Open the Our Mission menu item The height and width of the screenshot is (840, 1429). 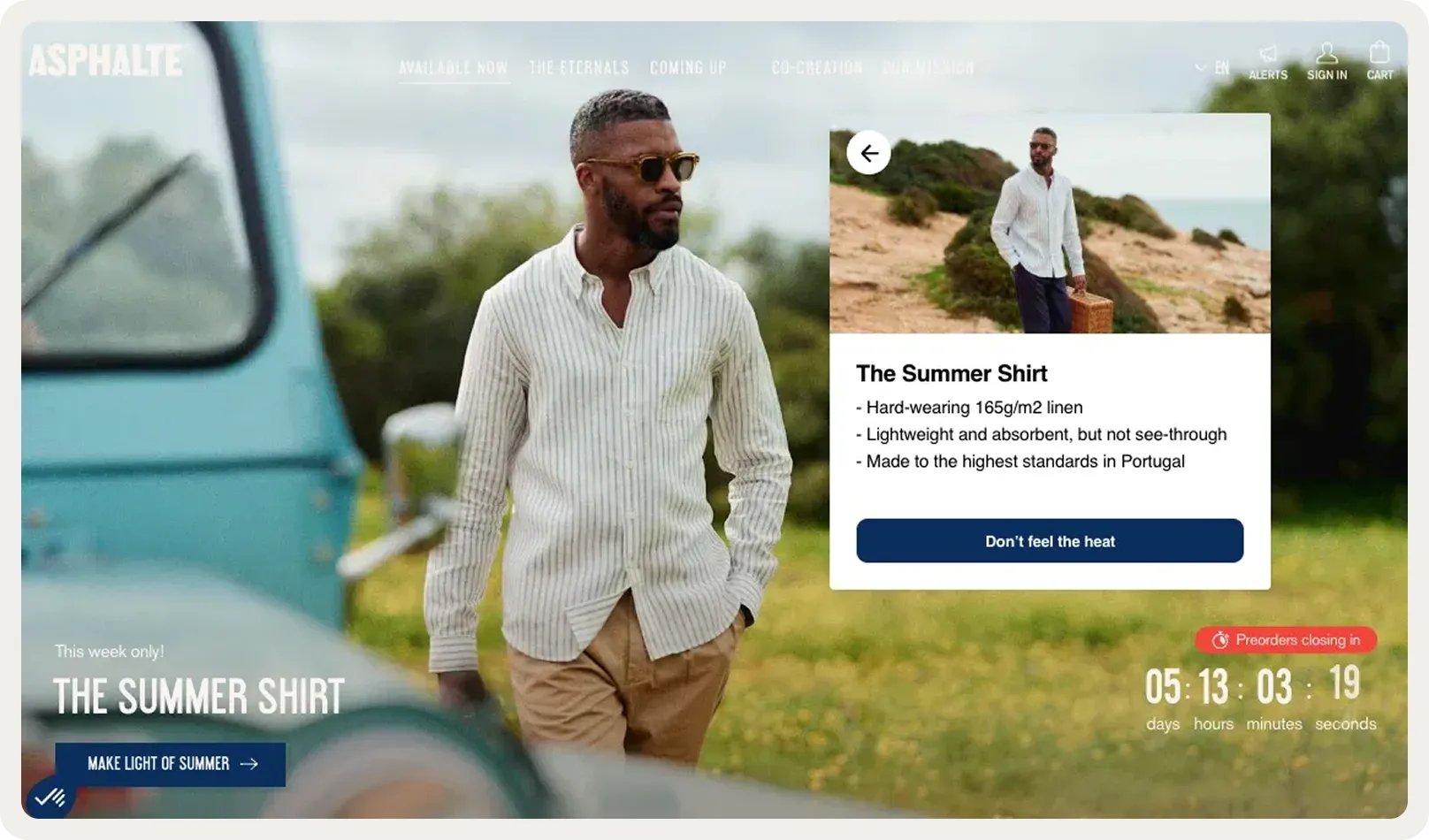(928, 68)
